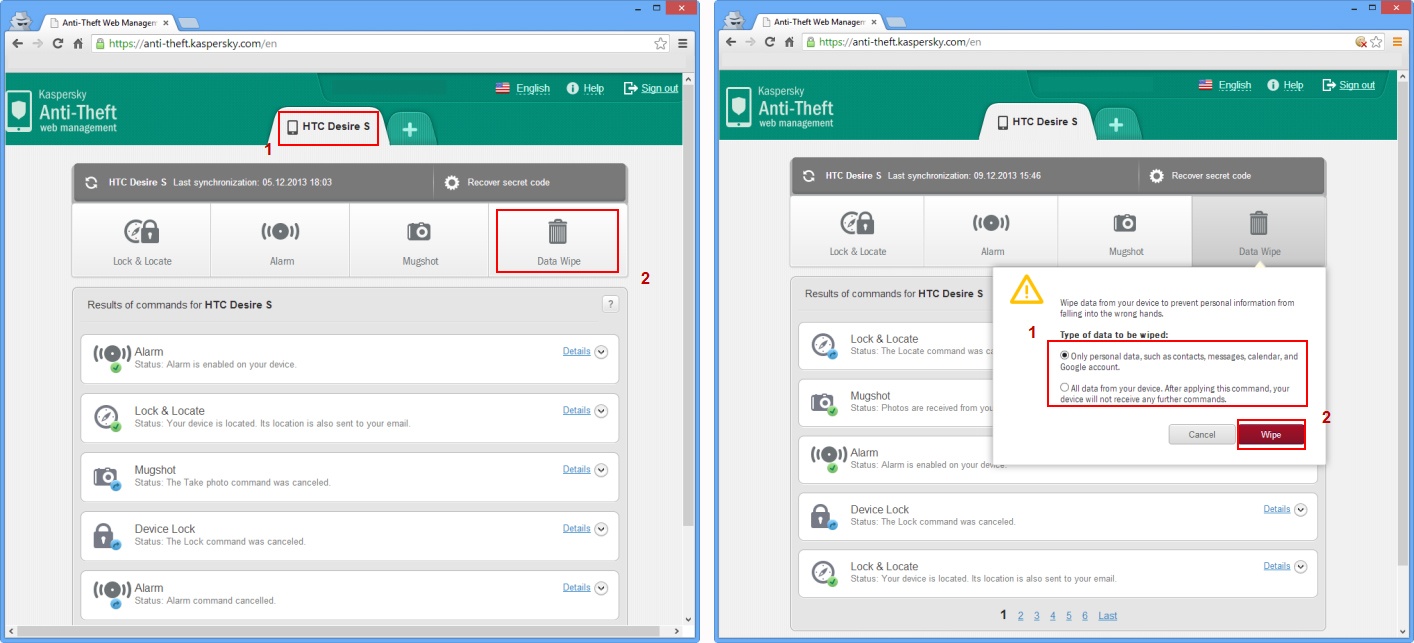Click Cancel in the Data Wipe dialog
The height and width of the screenshot is (643, 1414).
pyautogui.click(x=1201, y=435)
